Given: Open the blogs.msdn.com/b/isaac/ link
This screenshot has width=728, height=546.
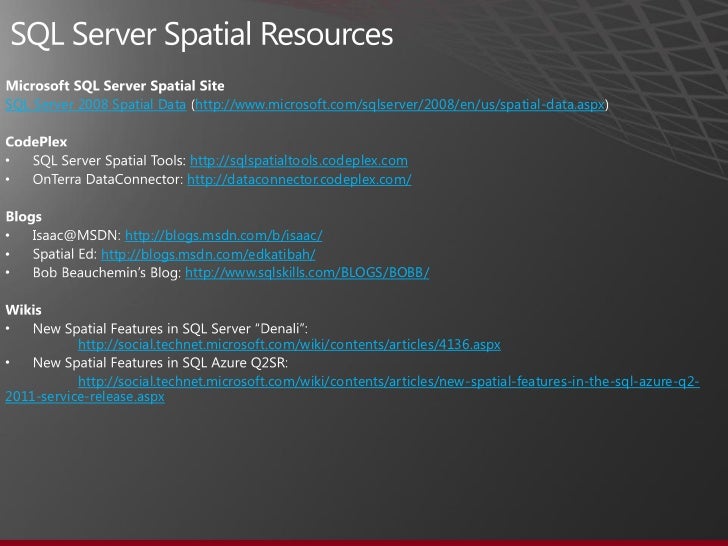Looking at the screenshot, I should (224, 235).
